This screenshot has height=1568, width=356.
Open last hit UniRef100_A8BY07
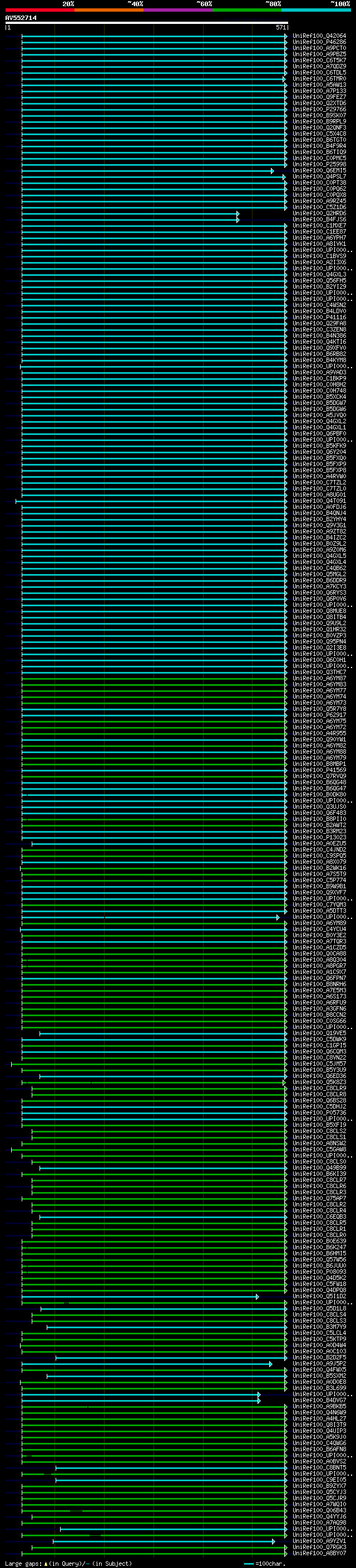pyautogui.click(x=319, y=1553)
